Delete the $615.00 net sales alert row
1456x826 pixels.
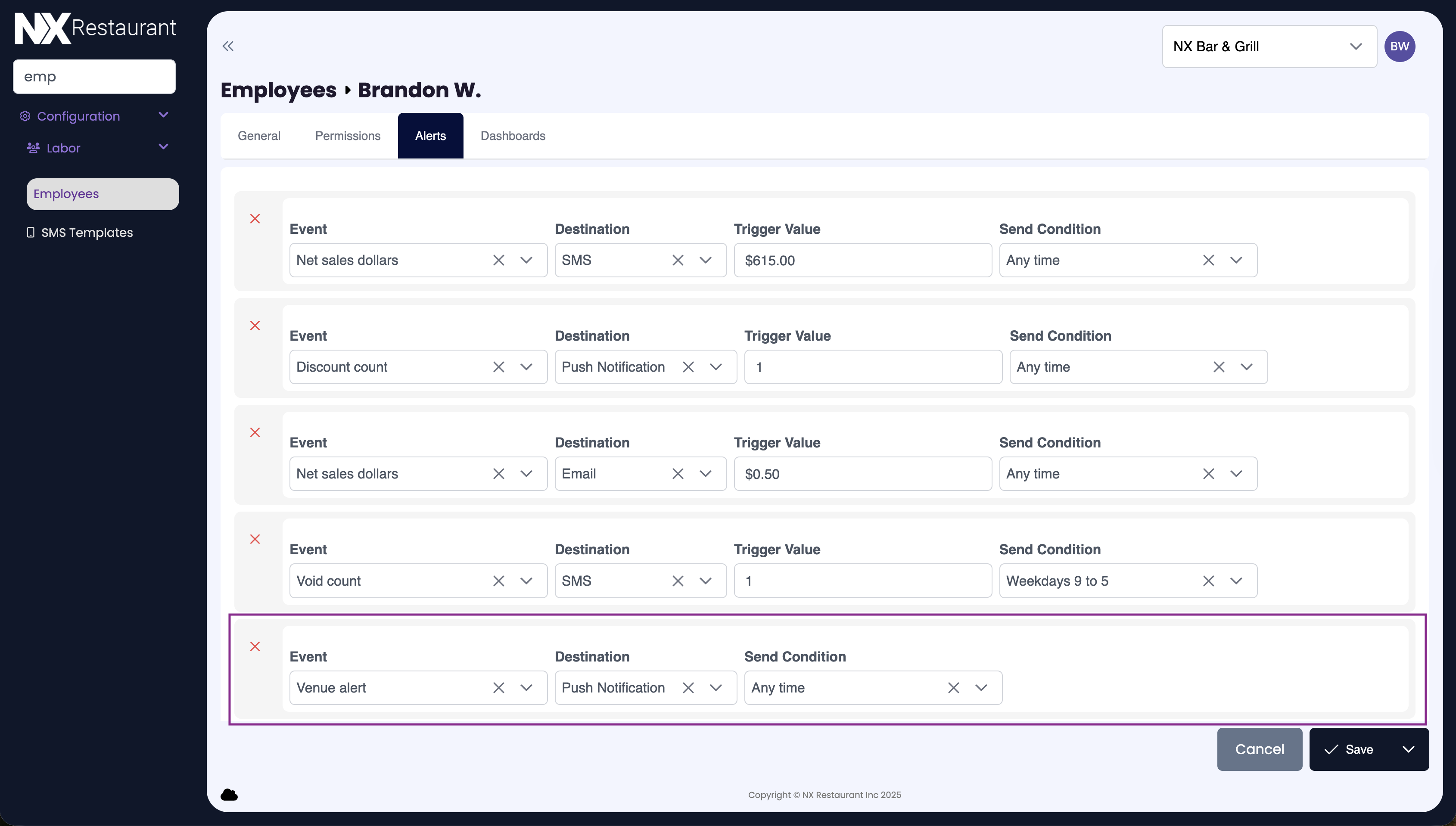pyautogui.click(x=255, y=219)
